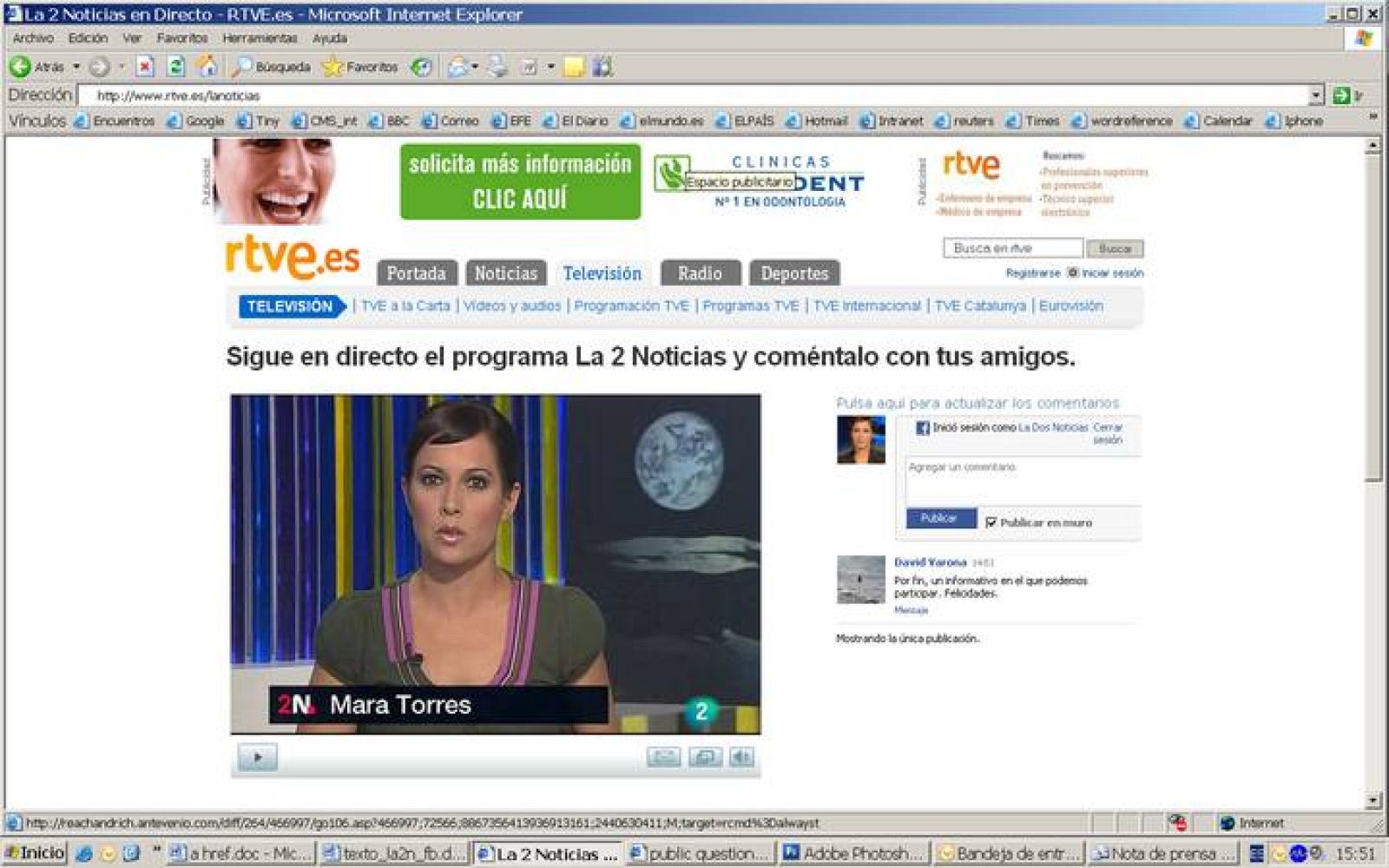This screenshot has width=1389, height=868.
Task: Expand the Atrás button history dropdown
Action: pyautogui.click(x=75, y=67)
